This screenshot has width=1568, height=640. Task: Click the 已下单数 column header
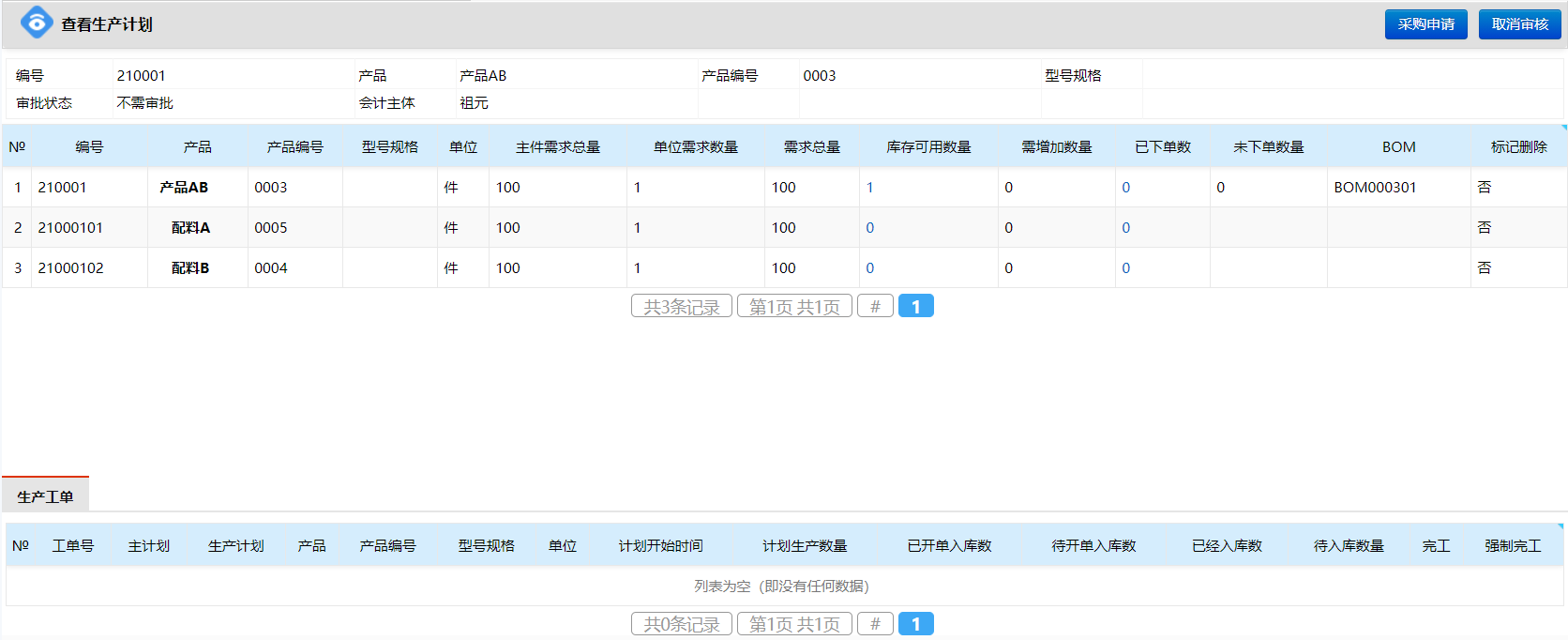click(1162, 147)
